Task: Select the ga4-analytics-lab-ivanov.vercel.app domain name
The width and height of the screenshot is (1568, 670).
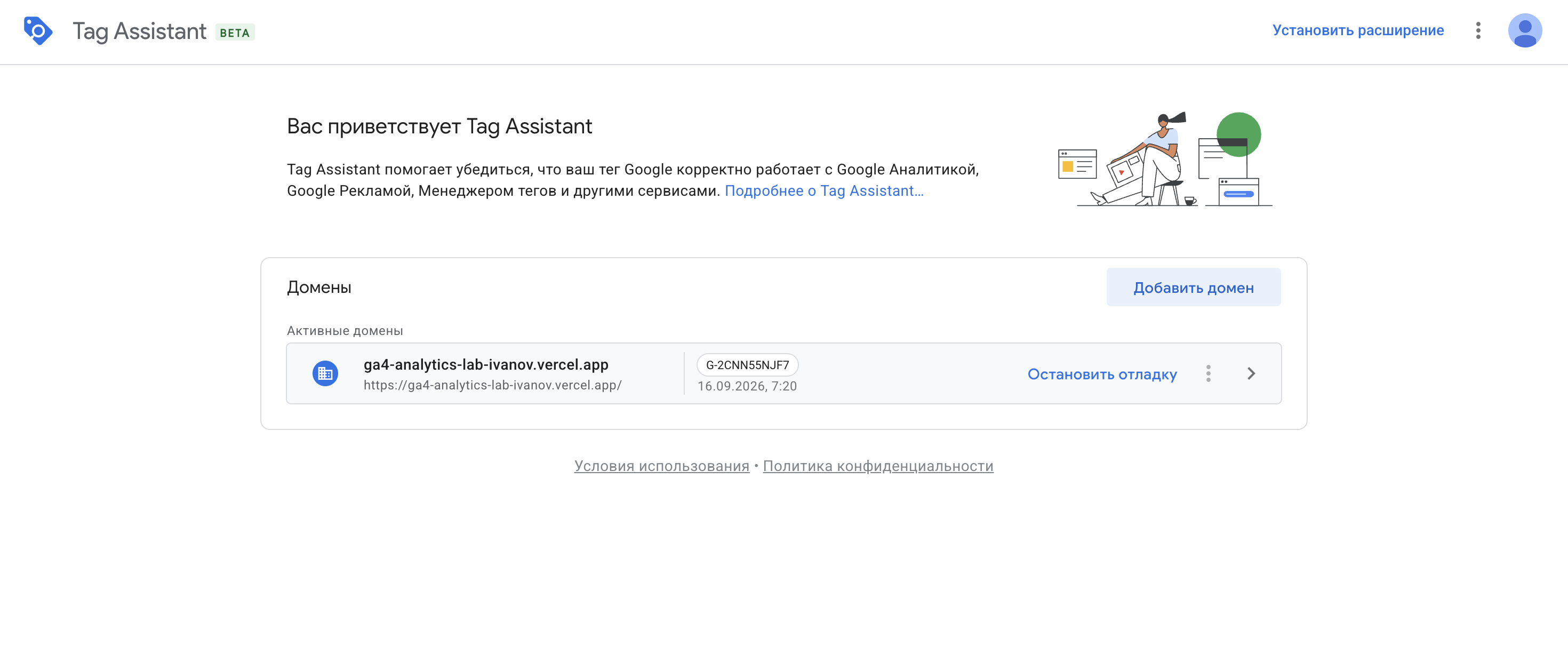Action: coord(486,364)
